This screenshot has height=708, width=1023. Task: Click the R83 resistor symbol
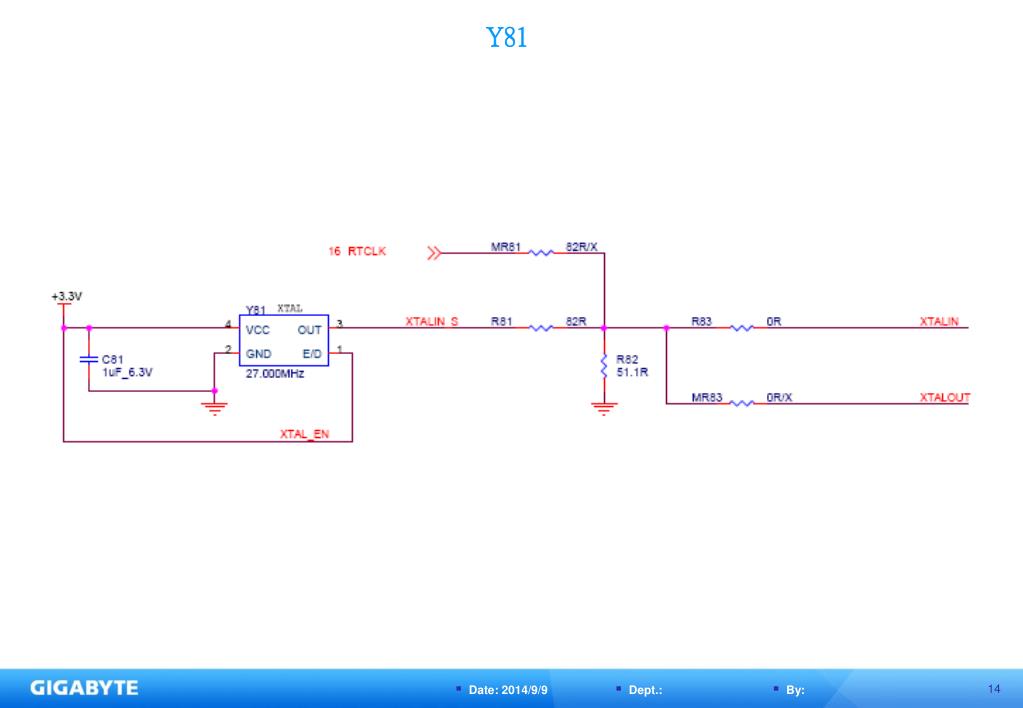coord(742,328)
